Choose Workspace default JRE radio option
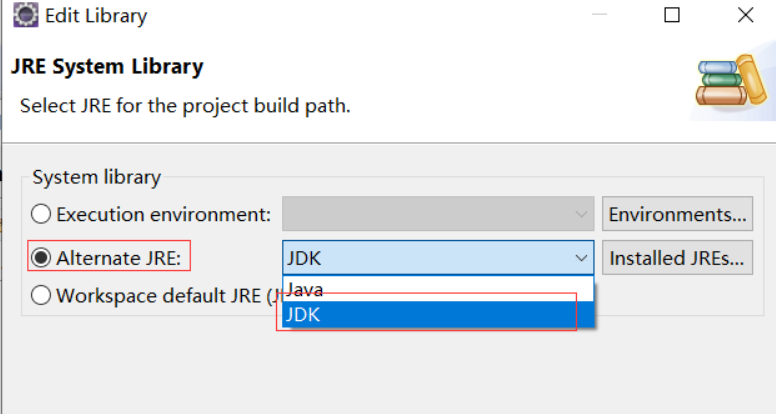The width and height of the screenshot is (776, 414). (41, 295)
